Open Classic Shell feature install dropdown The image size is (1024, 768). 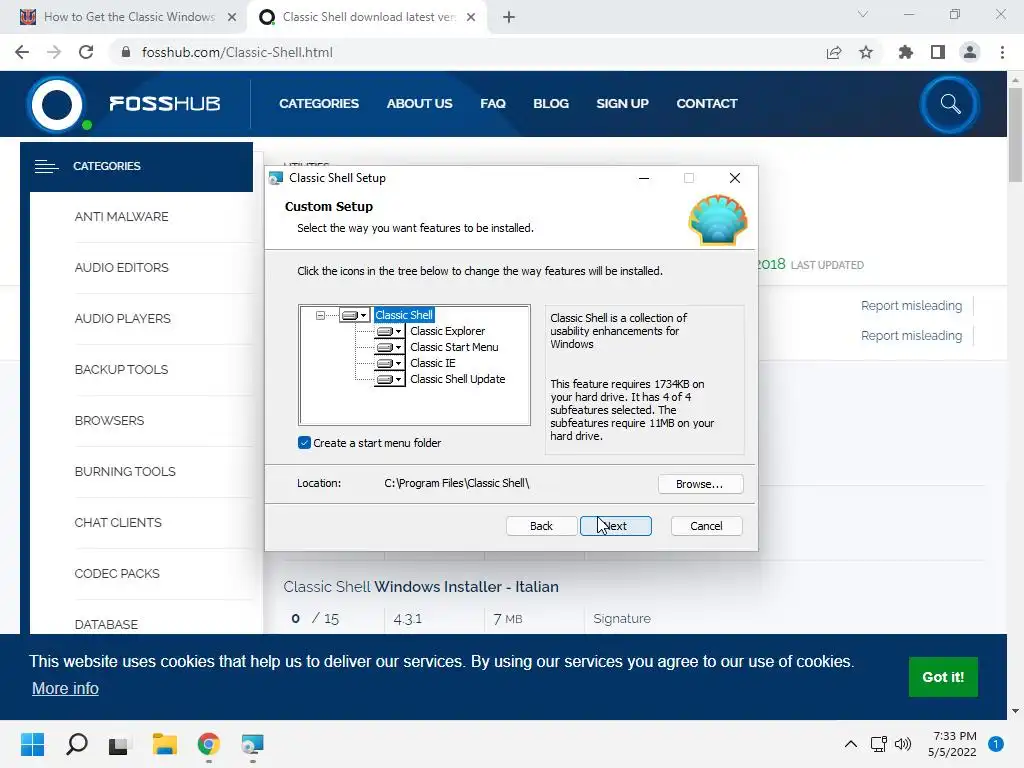(x=355, y=315)
